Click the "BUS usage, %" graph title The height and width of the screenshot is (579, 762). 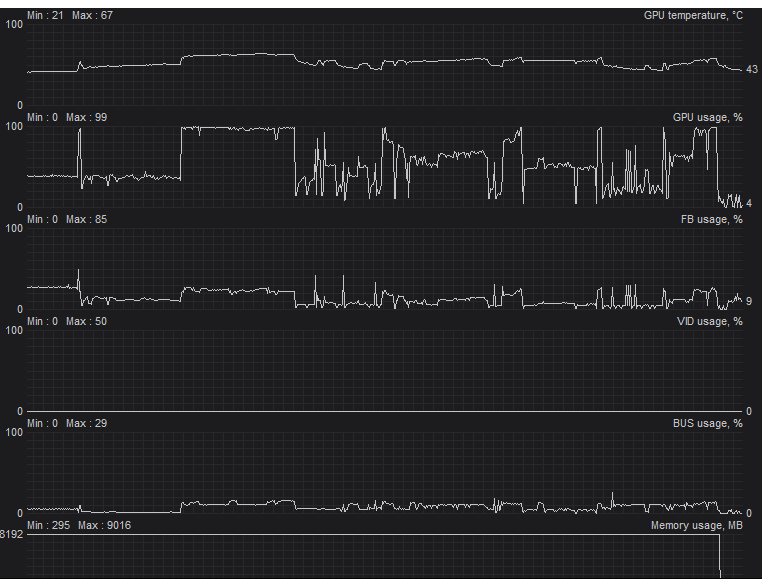pos(708,424)
